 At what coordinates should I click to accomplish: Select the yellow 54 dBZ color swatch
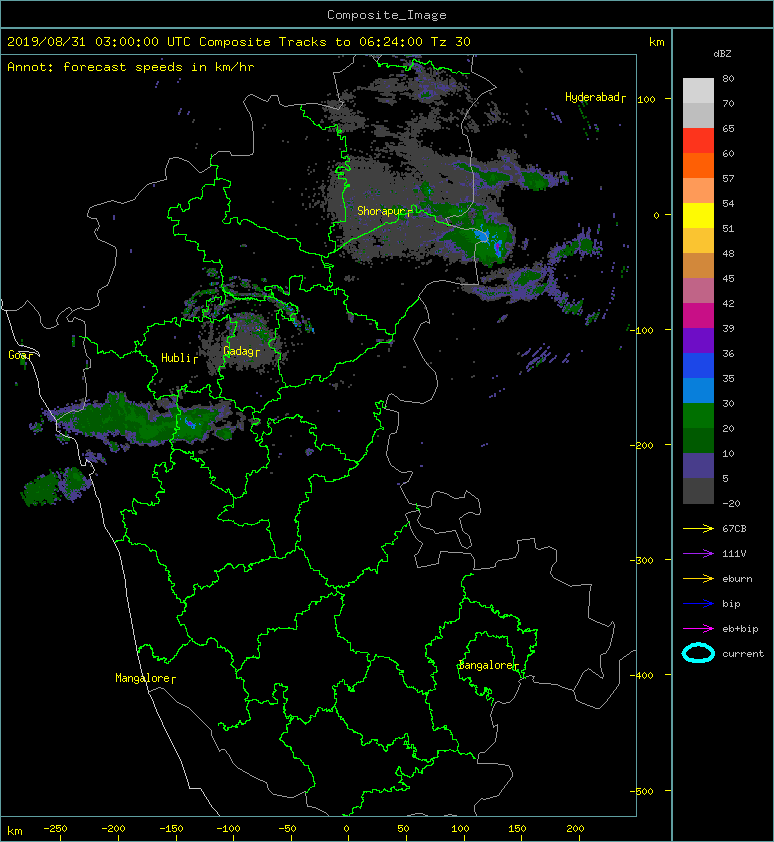[x=698, y=215]
